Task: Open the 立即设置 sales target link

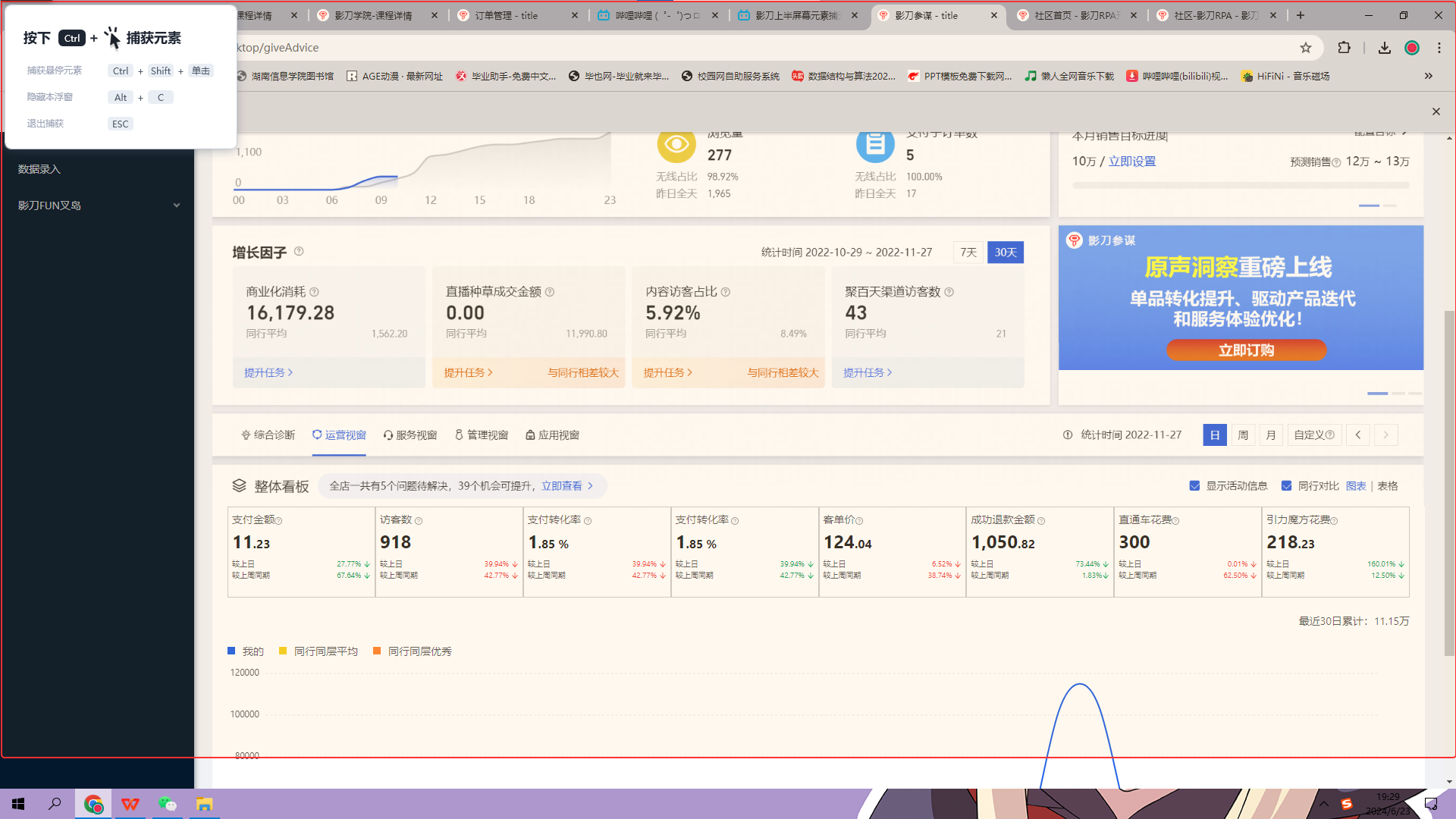Action: [x=1131, y=162]
